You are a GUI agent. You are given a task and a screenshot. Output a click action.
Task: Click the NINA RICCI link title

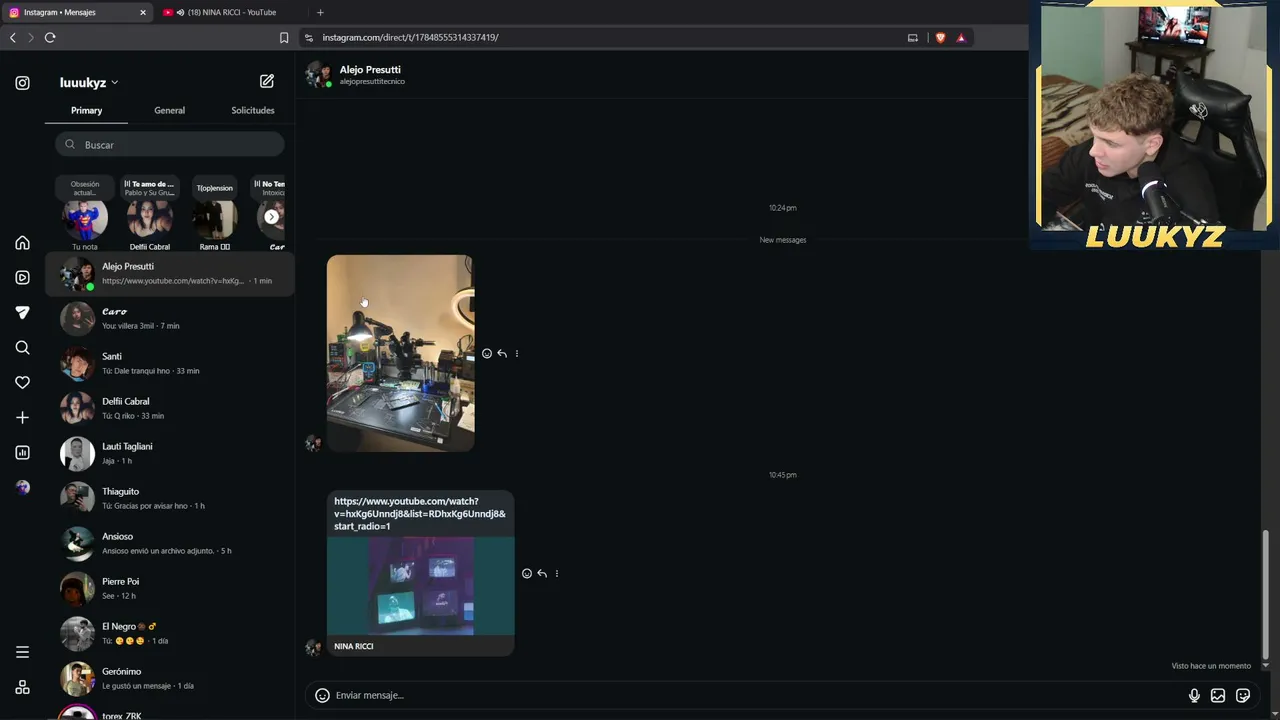coord(354,647)
